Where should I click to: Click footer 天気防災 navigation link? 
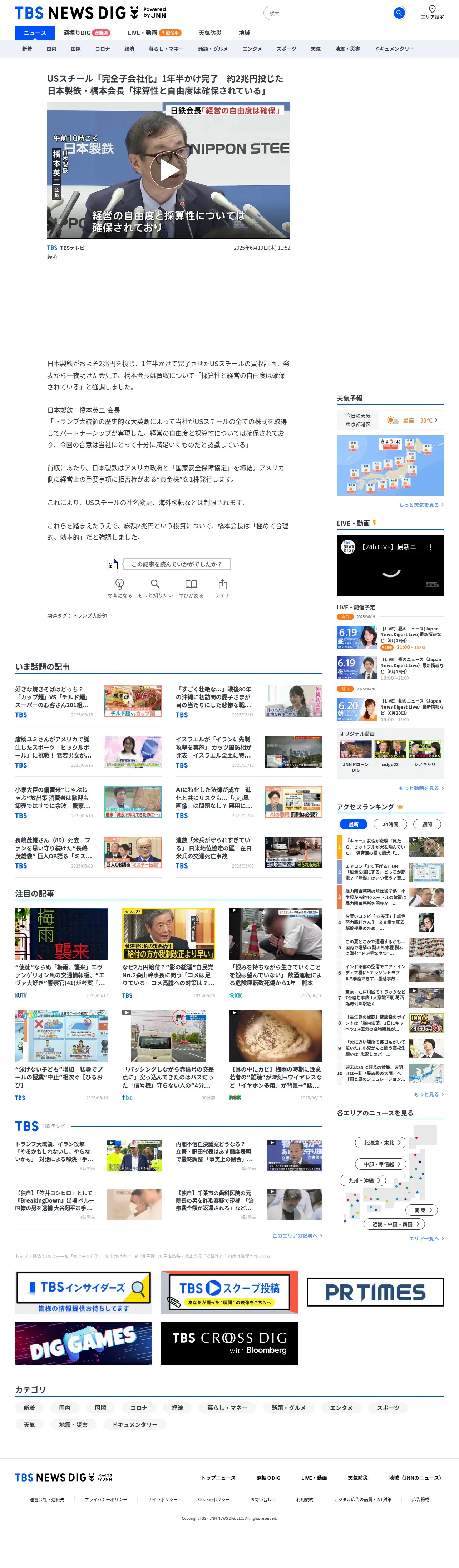[x=357, y=1477]
